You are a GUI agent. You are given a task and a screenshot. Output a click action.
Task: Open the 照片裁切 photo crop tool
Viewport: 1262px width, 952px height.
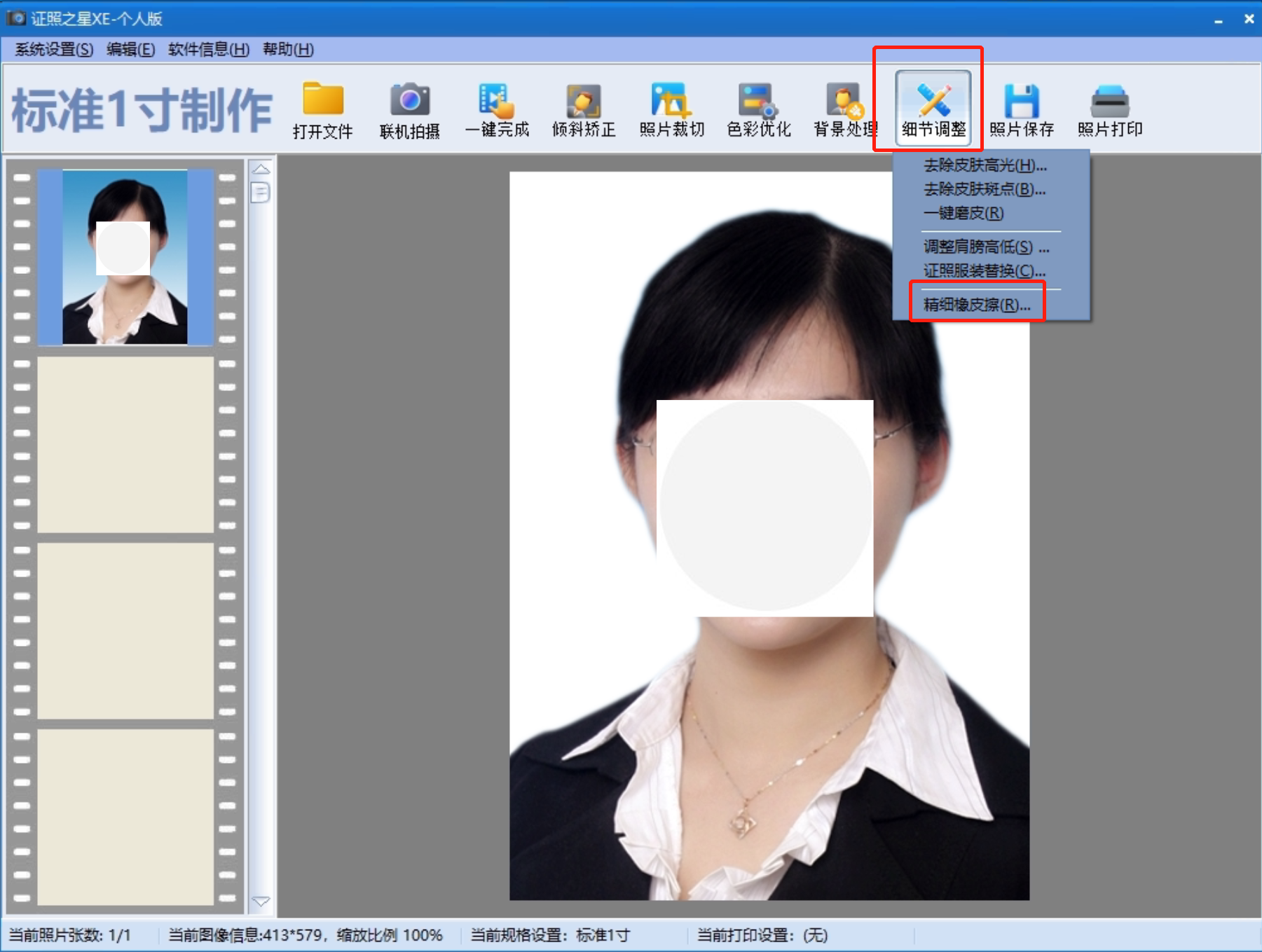point(671,109)
